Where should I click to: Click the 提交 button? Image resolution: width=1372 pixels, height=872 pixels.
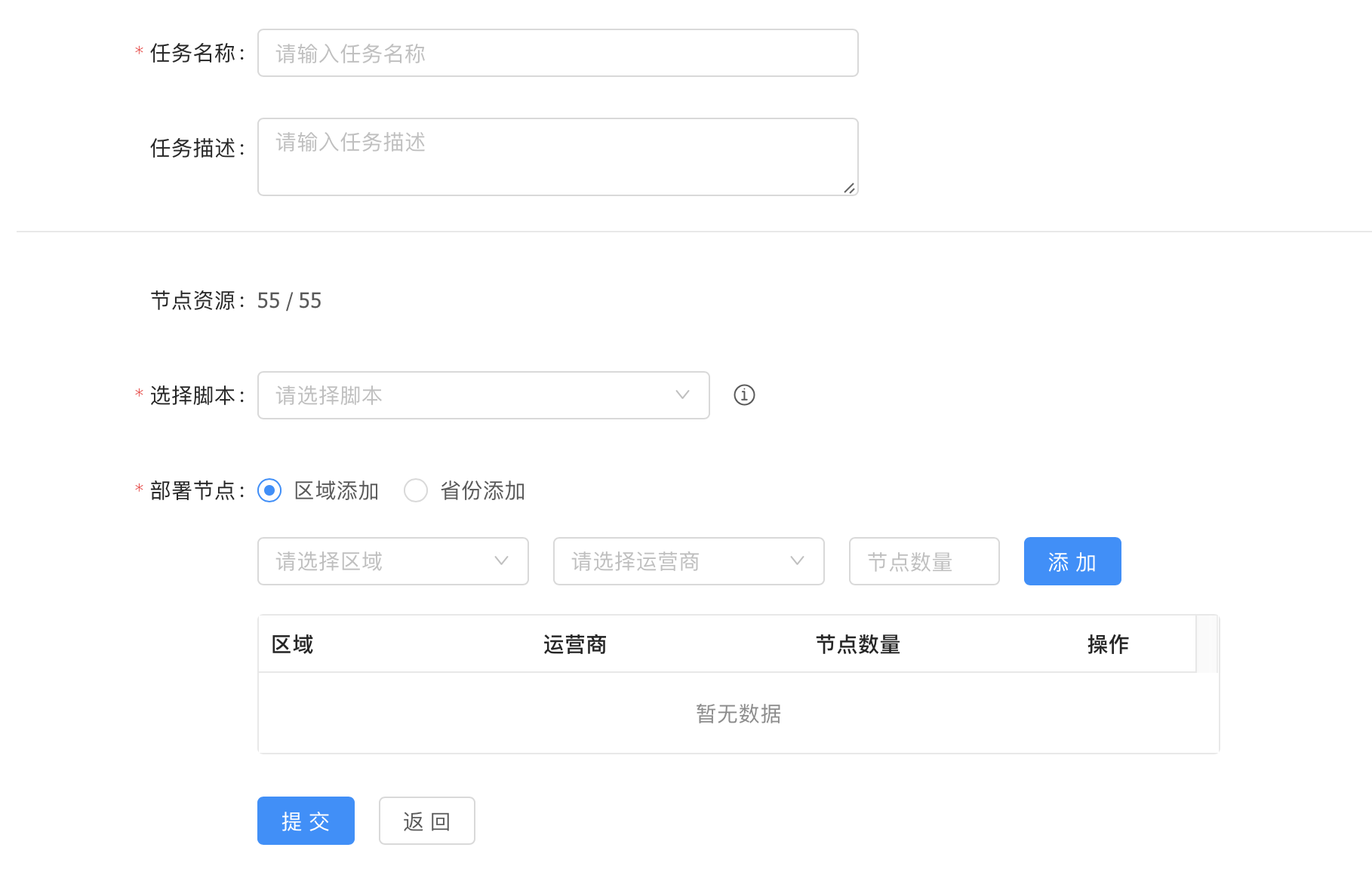click(x=306, y=821)
